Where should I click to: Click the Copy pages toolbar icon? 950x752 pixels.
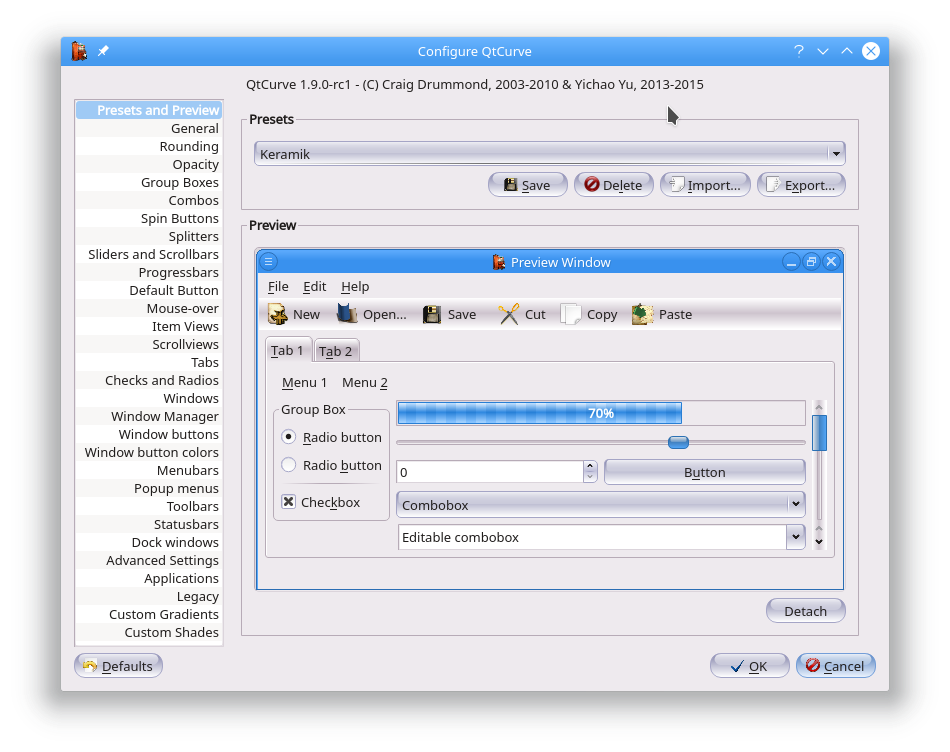(x=570, y=314)
